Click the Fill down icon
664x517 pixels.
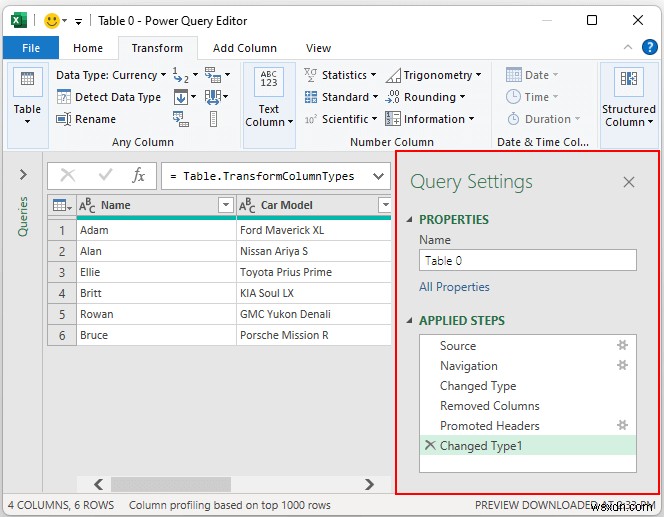[181, 97]
